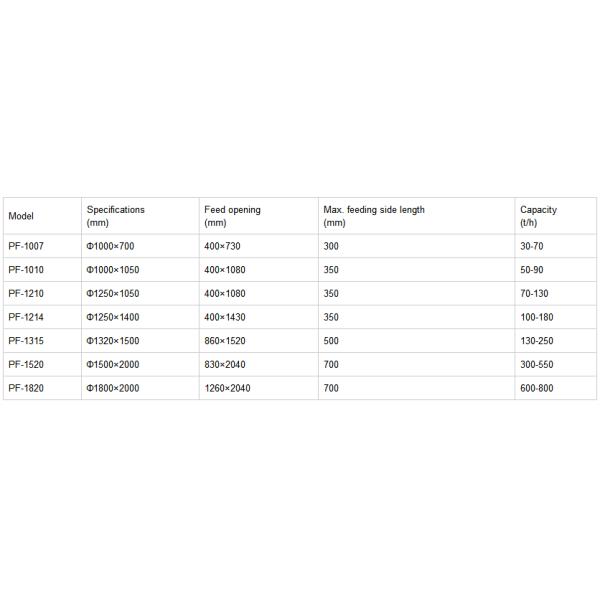Select the Φ1320×1500 specification cell

(x=113, y=340)
